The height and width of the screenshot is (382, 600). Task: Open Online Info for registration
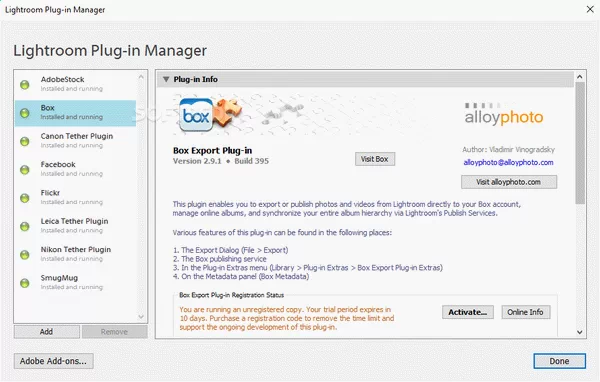pyautogui.click(x=525, y=312)
